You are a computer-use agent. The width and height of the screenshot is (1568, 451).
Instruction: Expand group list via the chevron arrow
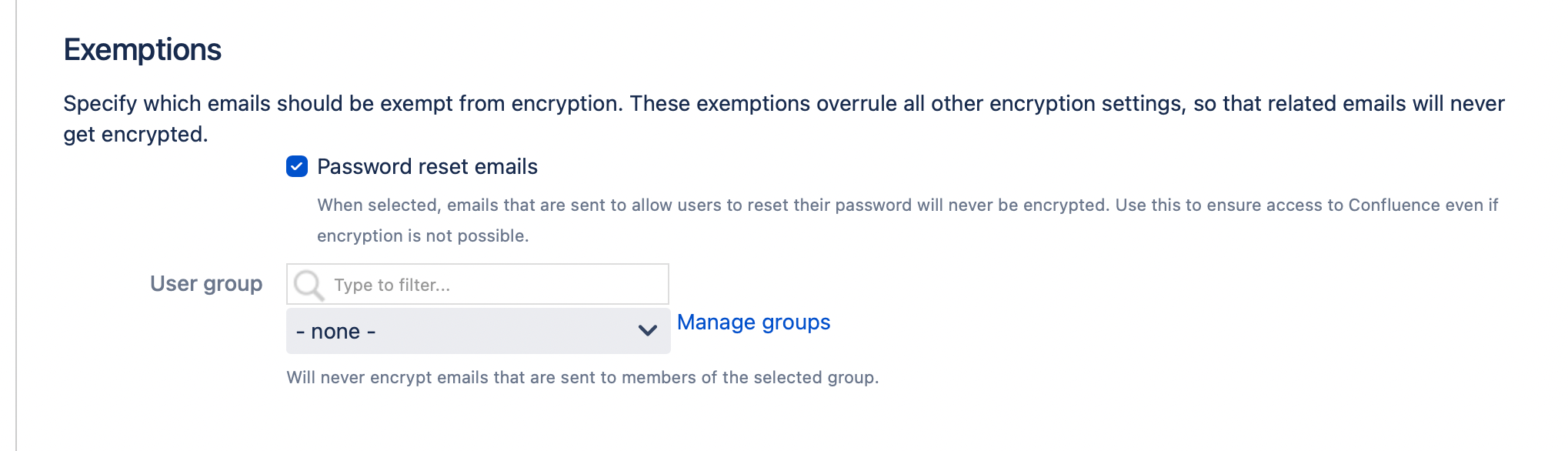point(648,331)
